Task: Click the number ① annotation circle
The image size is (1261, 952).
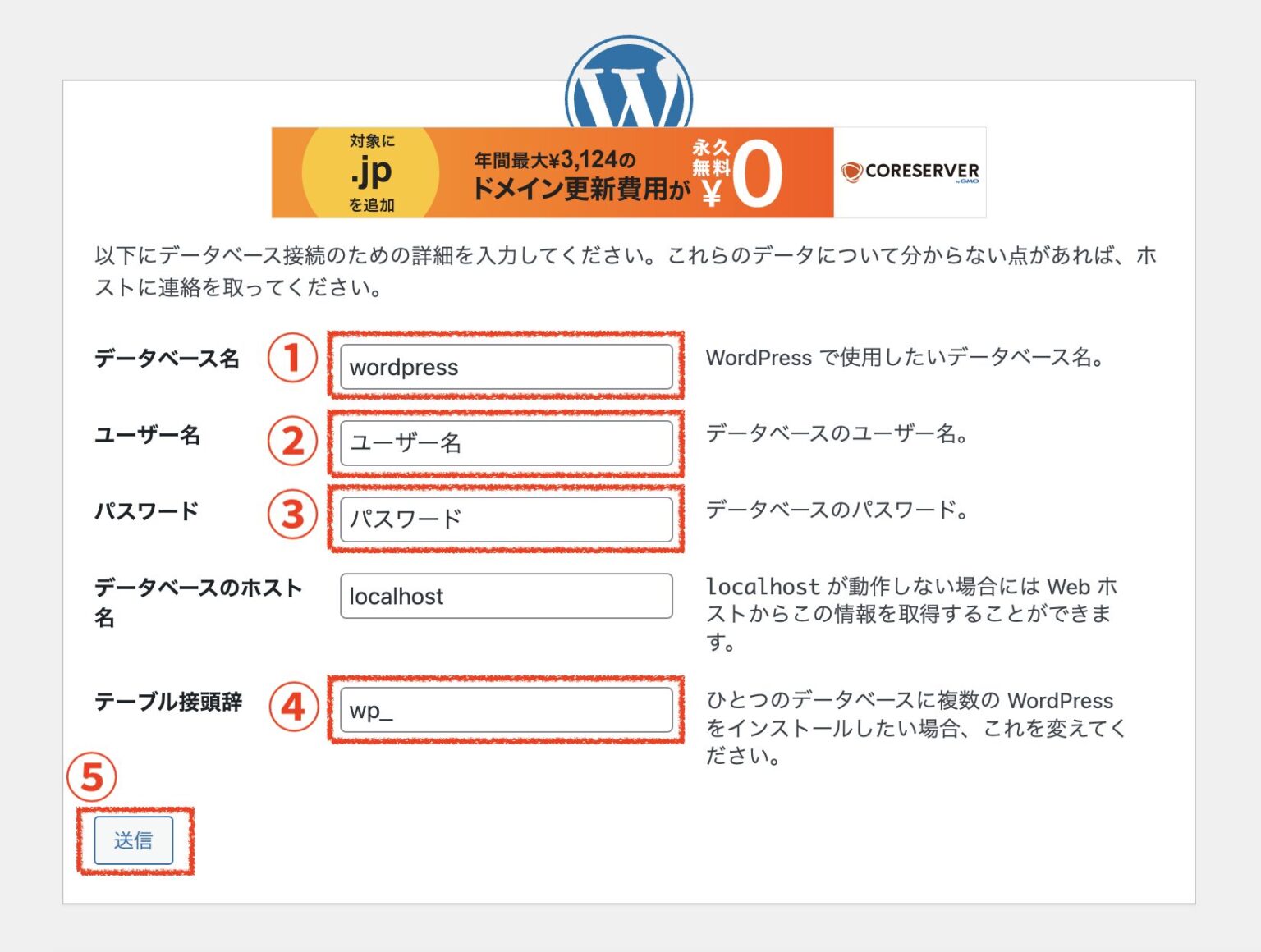Action: 291,358
